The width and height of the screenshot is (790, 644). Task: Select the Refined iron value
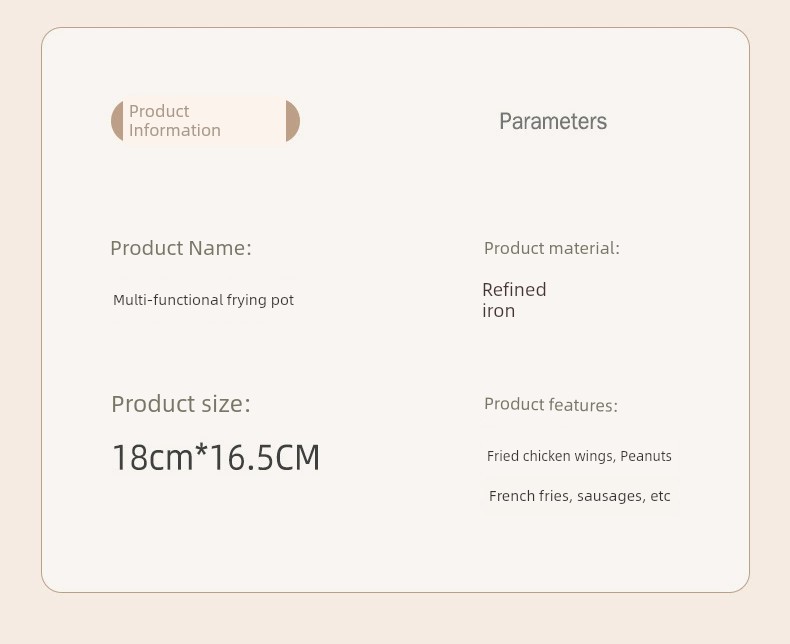[x=514, y=300]
